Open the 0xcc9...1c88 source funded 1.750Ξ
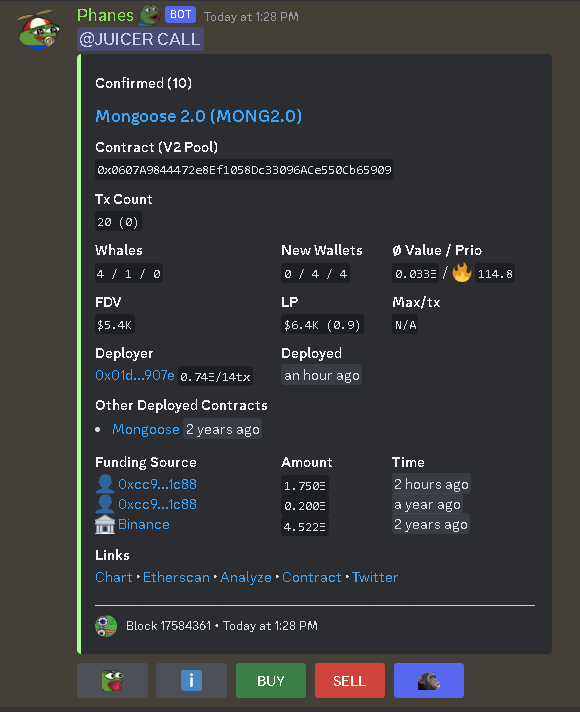Image resolution: width=580 pixels, height=712 pixels. (157, 485)
